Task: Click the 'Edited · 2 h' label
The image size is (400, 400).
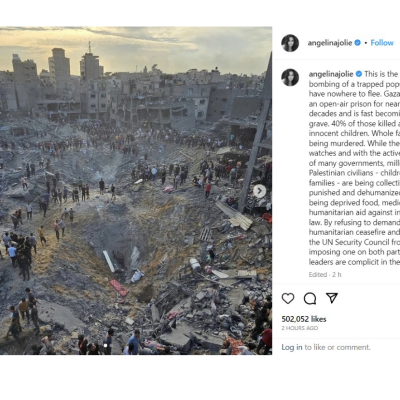Action: coord(325,275)
